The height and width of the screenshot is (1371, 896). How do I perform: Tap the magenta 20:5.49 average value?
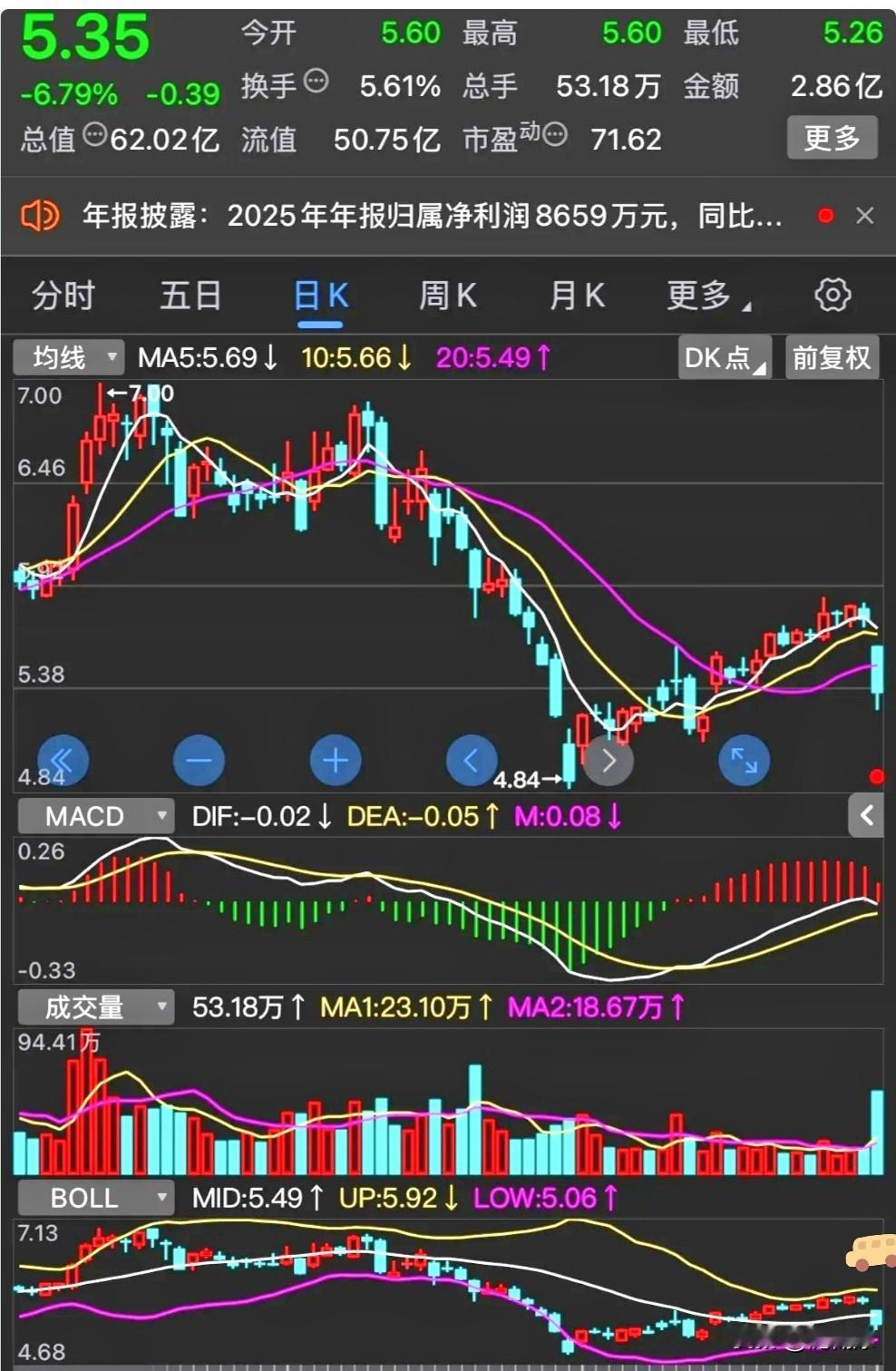(493, 357)
